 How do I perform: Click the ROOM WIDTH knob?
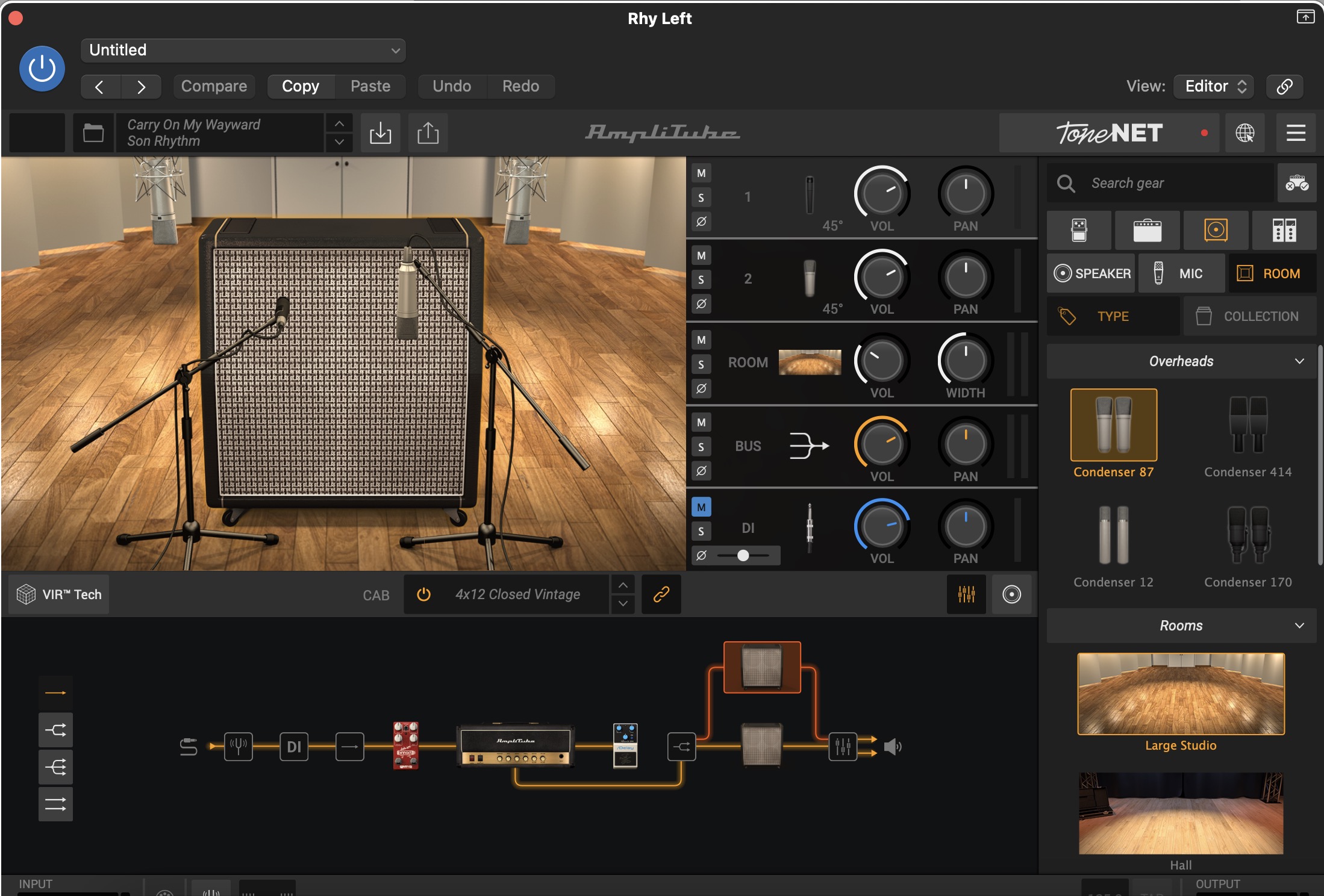pyautogui.click(x=966, y=361)
